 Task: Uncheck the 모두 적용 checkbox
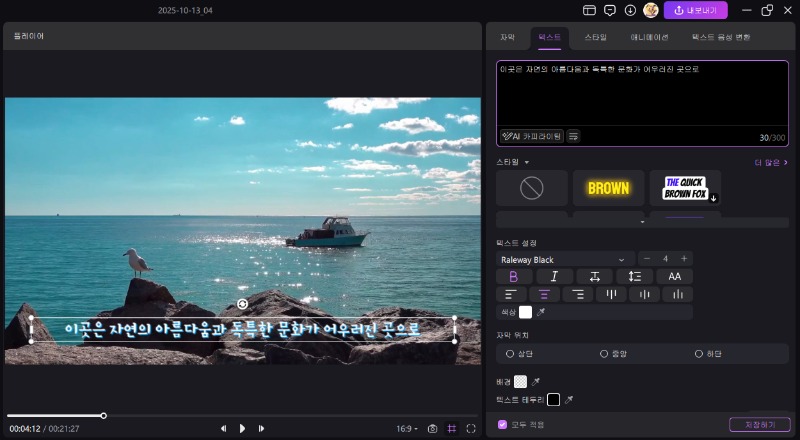pyautogui.click(x=503, y=424)
